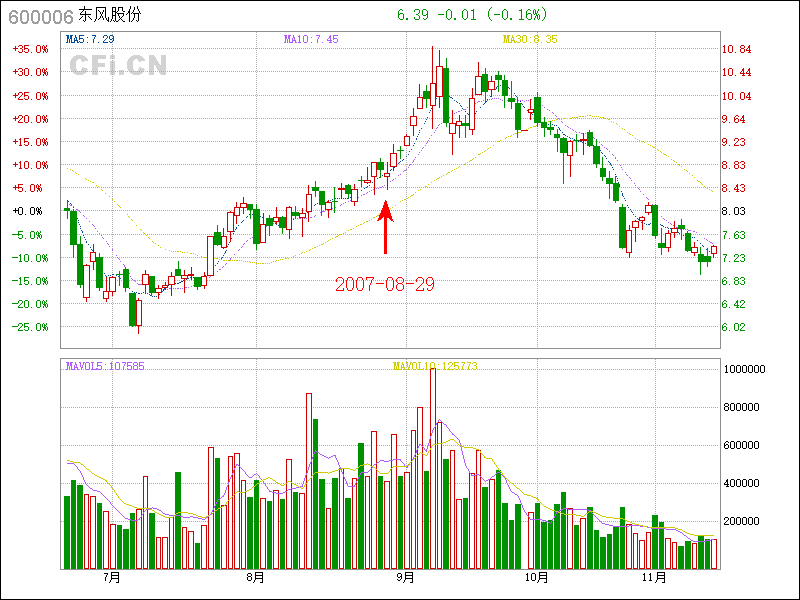The width and height of the screenshot is (800, 600).
Task: Select the stock name 东风股份
Action: click(x=109, y=15)
